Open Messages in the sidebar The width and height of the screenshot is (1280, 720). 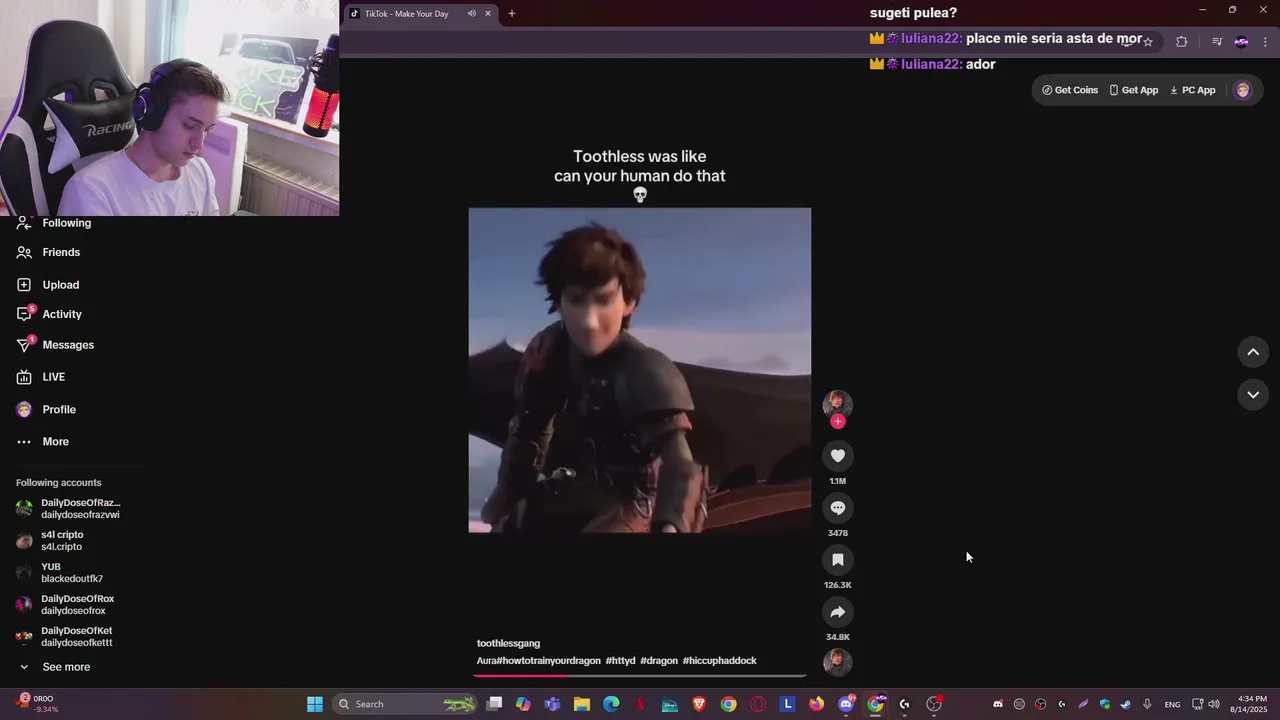(55, 345)
